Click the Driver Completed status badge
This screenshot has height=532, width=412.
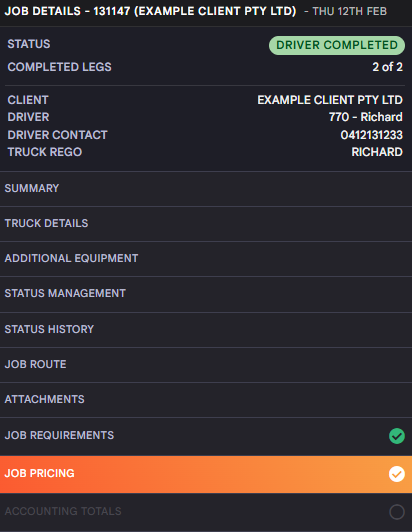(337, 45)
